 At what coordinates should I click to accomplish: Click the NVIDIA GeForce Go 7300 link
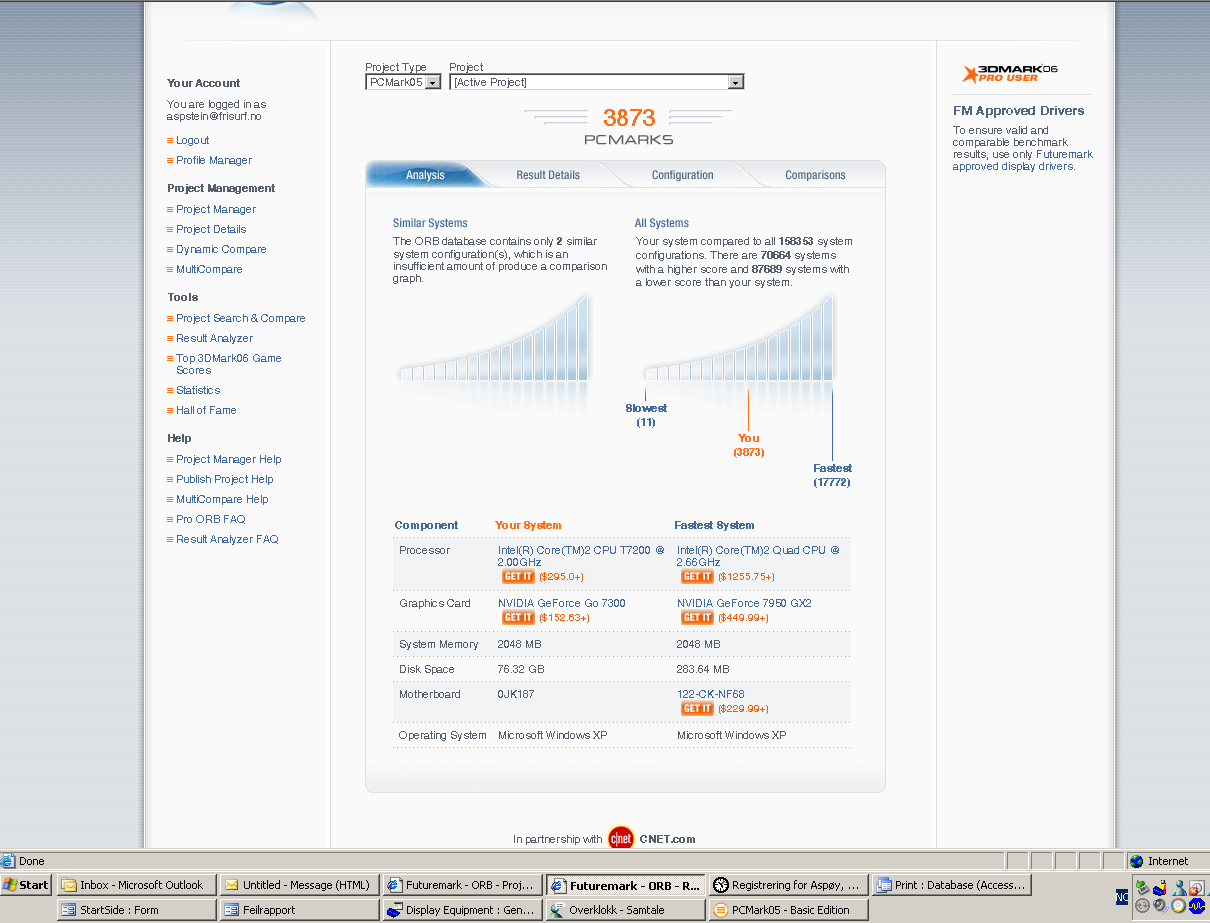point(562,604)
